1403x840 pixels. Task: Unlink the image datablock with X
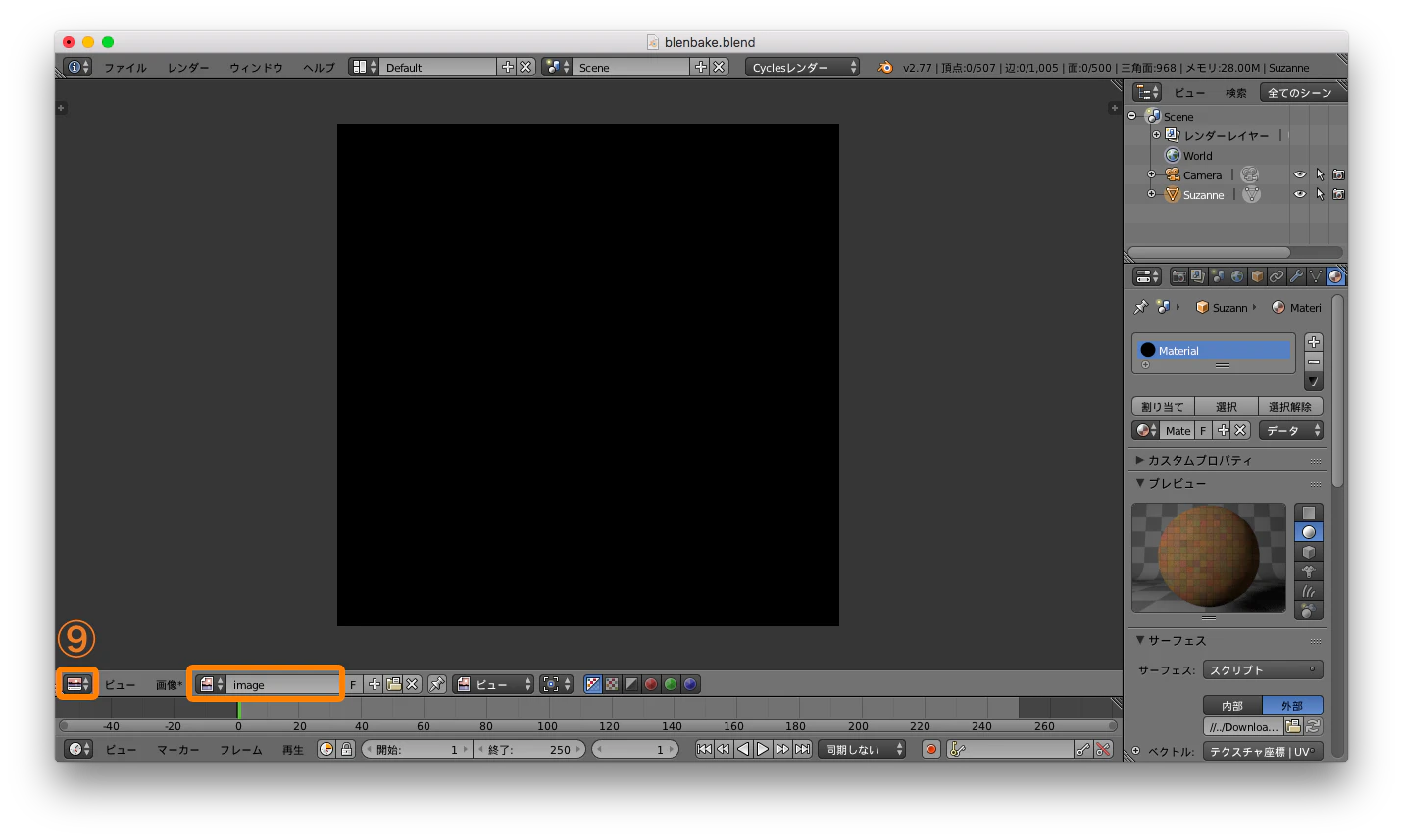(x=413, y=684)
